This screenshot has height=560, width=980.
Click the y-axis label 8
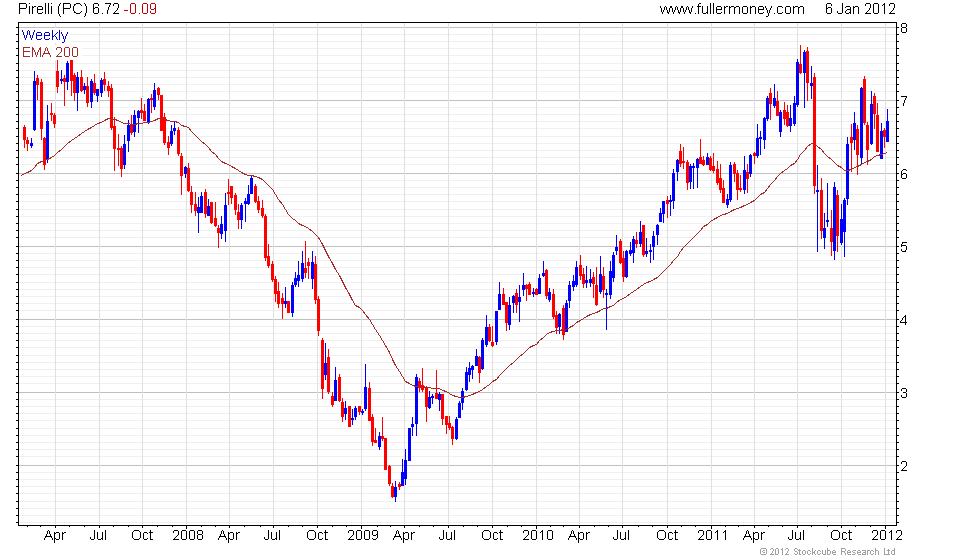(x=904, y=28)
